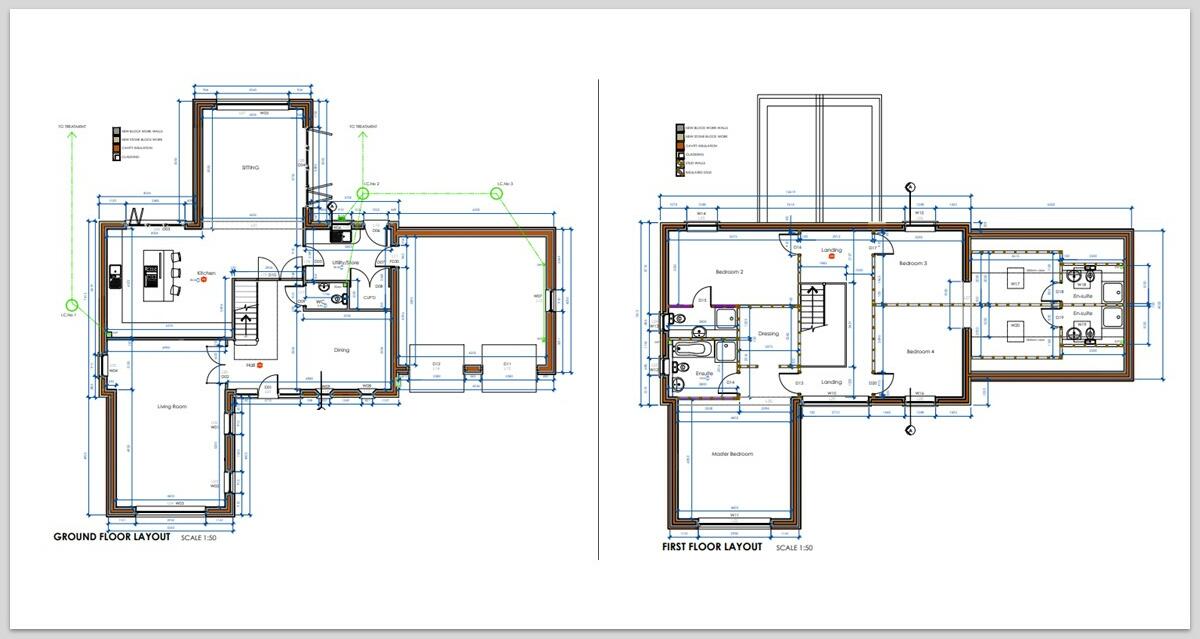This screenshot has width=1200, height=639.
Task: Click the Bedroom 4 label
Action: pyautogui.click(x=920, y=352)
